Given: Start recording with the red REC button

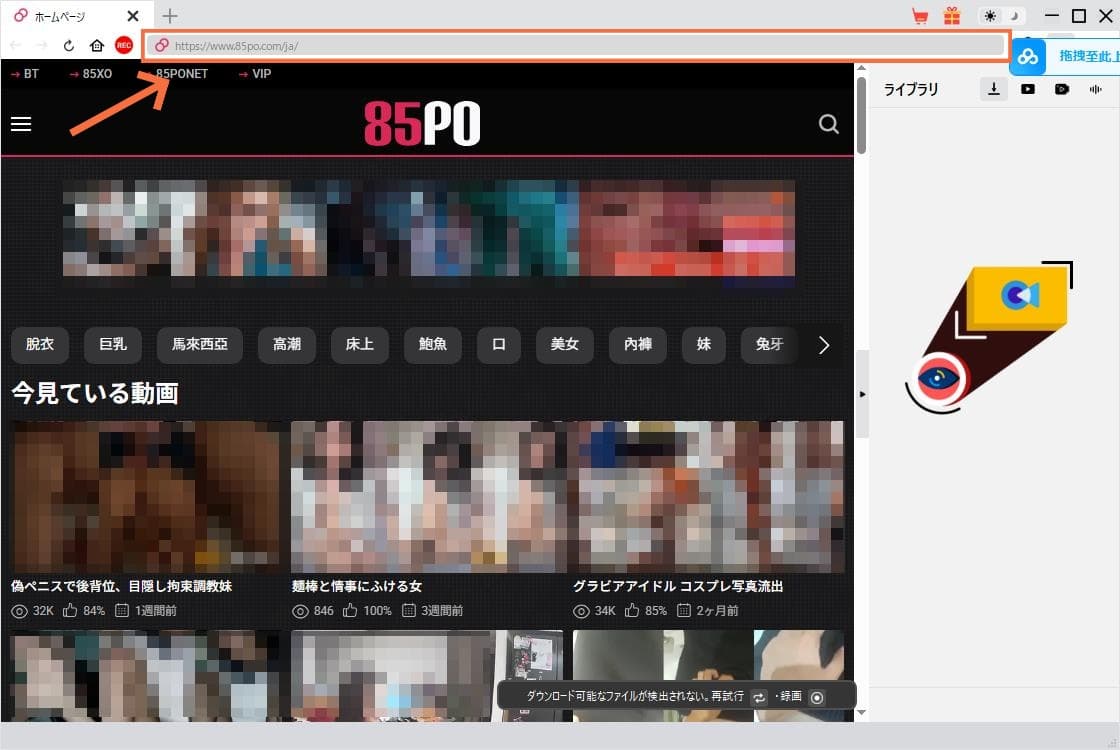Looking at the screenshot, I should click(124, 45).
